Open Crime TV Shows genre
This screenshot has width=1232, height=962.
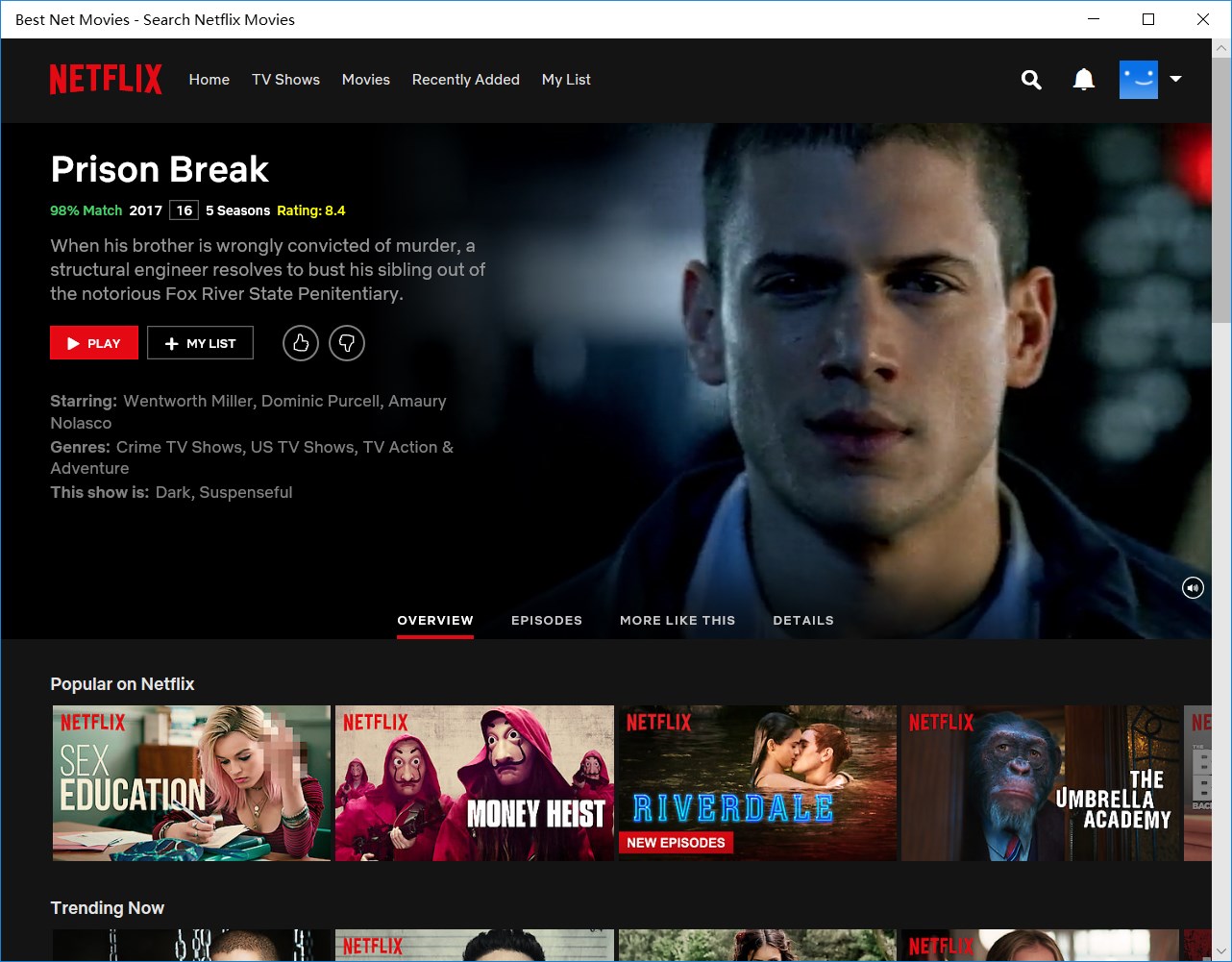(180, 447)
